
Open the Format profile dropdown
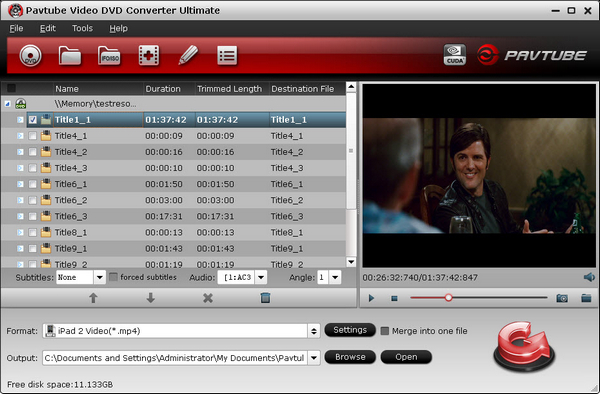tap(314, 331)
